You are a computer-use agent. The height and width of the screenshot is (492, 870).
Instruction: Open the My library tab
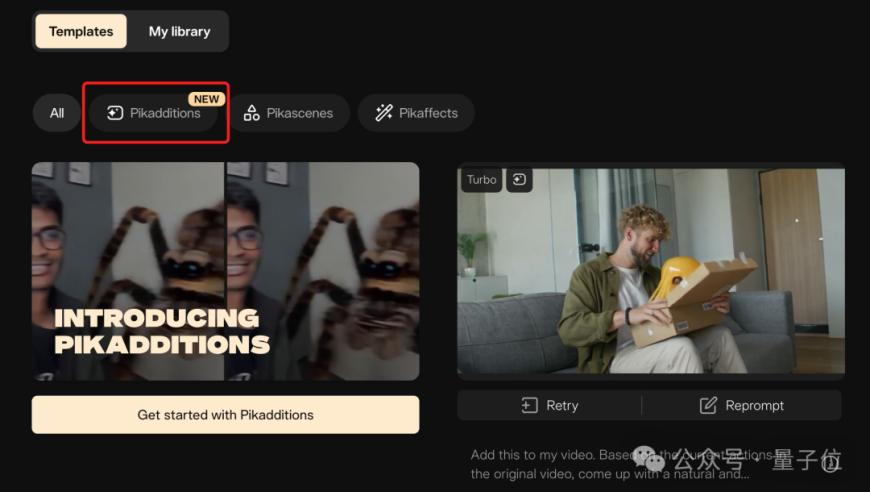click(179, 32)
